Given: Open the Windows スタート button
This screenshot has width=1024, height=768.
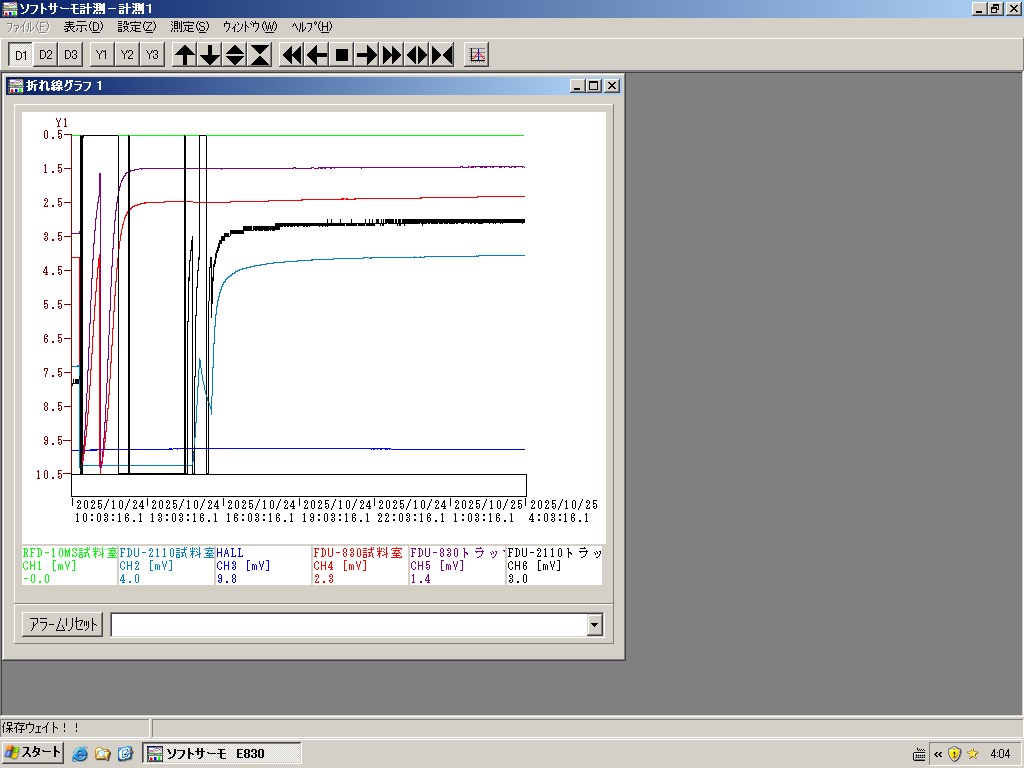Looking at the screenshot, I should 33,753.
